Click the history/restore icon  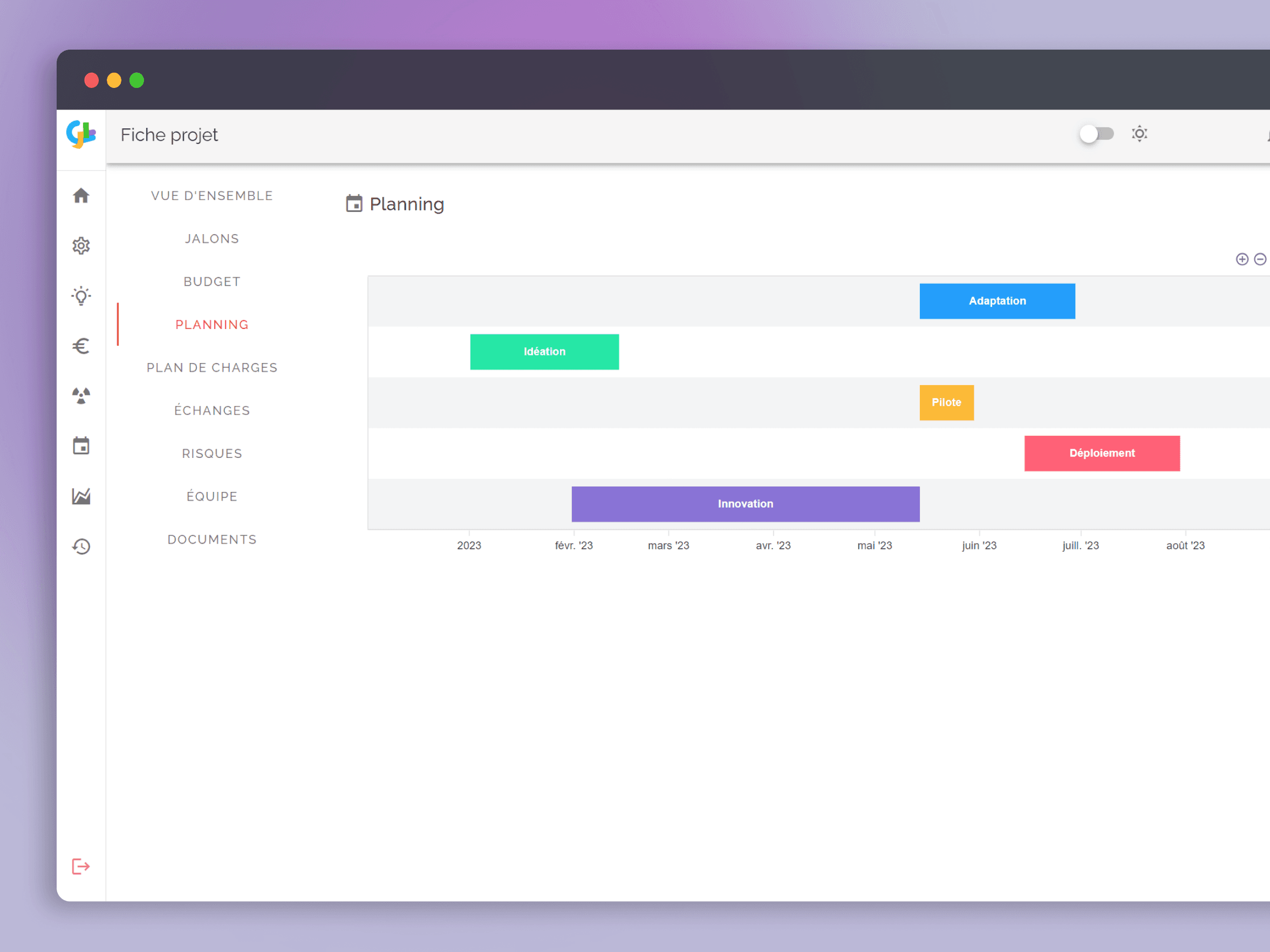coord(83,546)
